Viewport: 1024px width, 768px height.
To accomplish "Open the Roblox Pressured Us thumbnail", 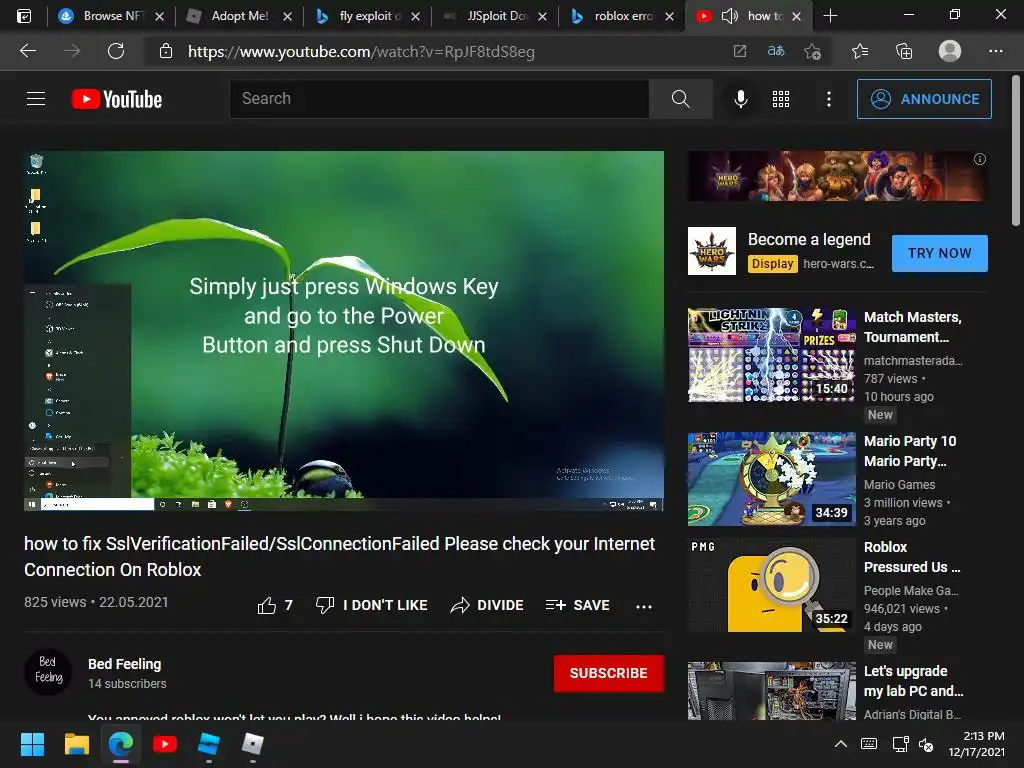I will click(x=772, y=584).
